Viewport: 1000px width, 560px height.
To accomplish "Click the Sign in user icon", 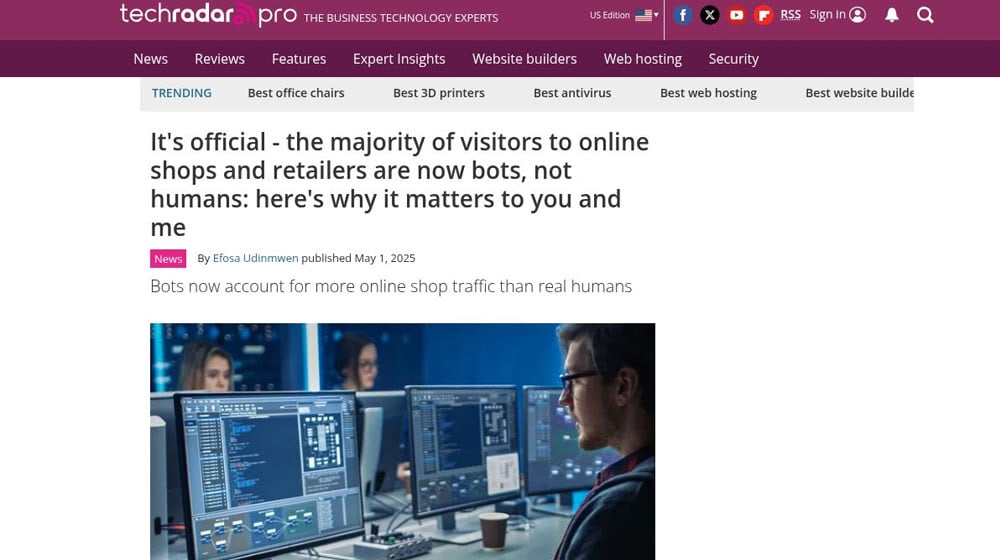I will (x=858, y=15).
